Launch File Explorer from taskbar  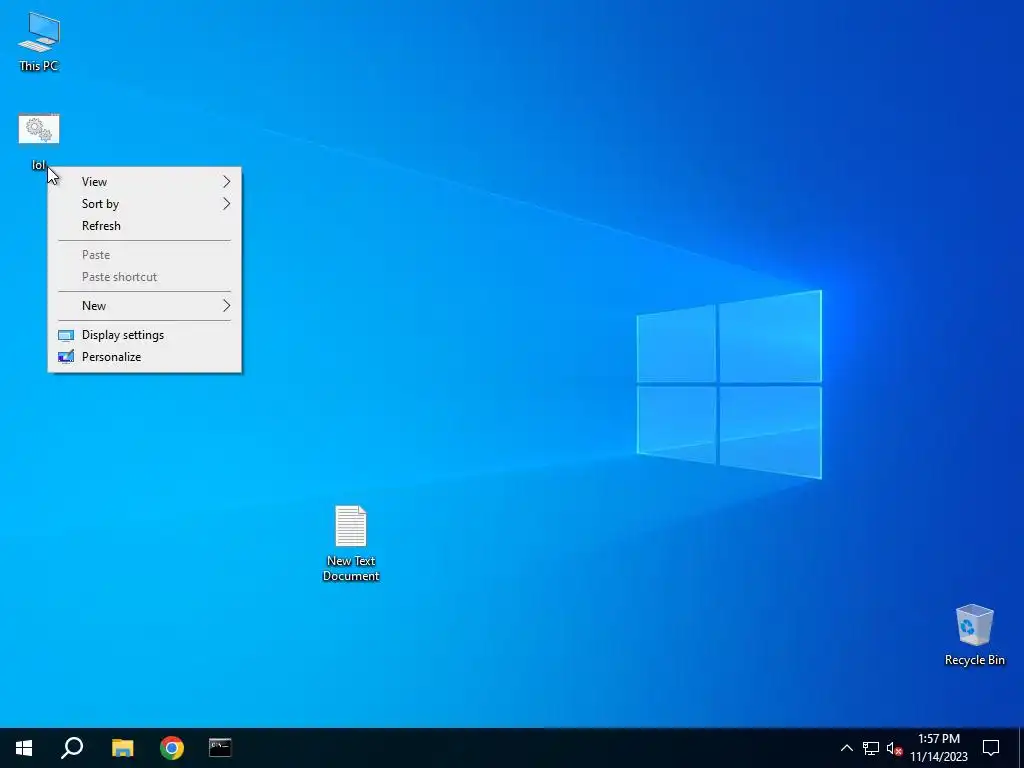122,748
